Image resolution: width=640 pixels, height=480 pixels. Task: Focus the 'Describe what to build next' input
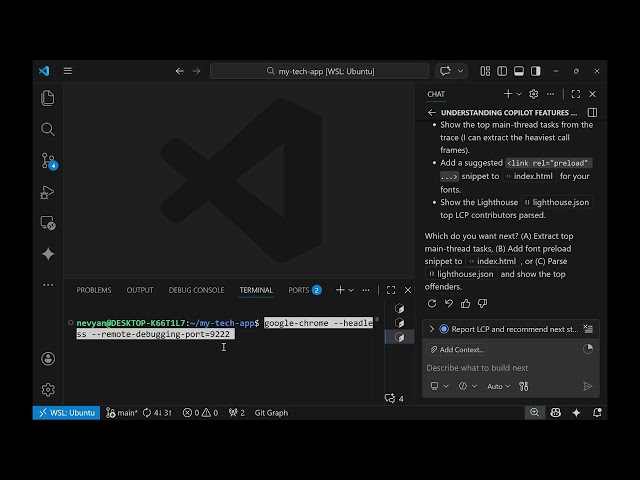click(x=510, y=368)
